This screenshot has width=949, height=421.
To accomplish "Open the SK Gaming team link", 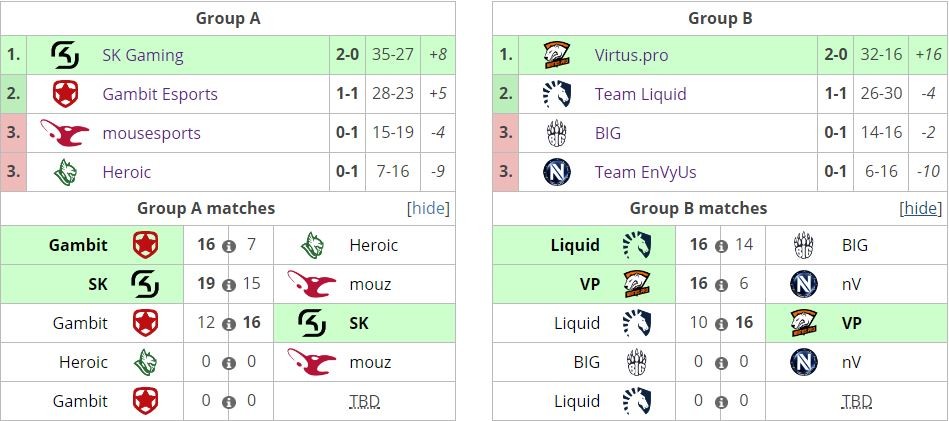I will click(143, 55).
